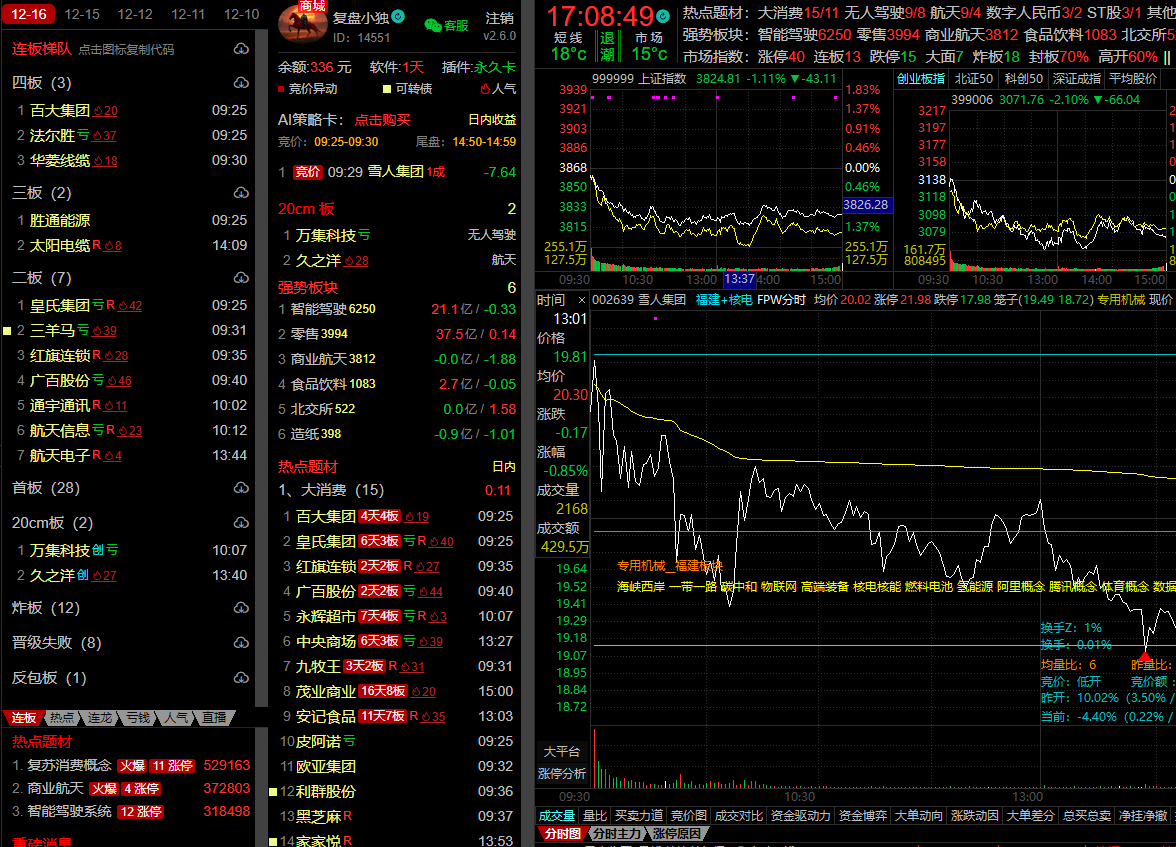The height and width of the screenshot is (847, 1176).
Task: Click the 注销 logout button
Action: (x=499, y=18)
